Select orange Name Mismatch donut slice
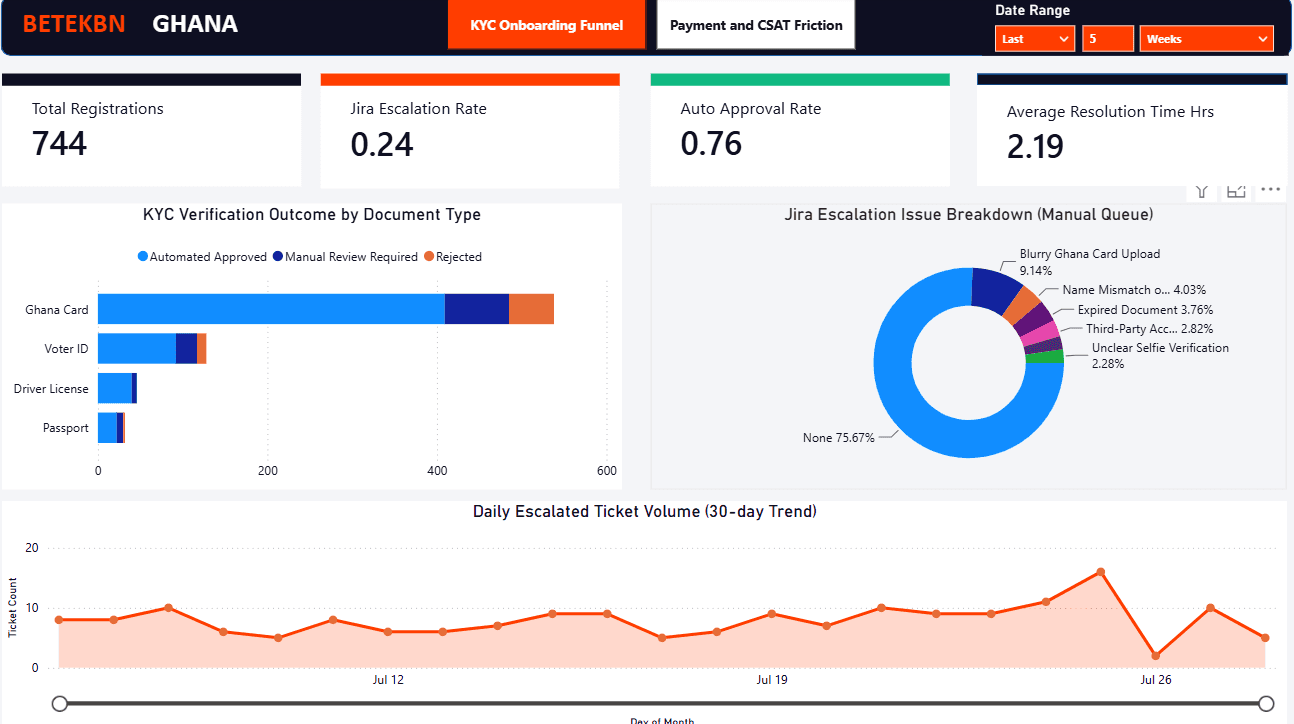Image resolution: width=1294 pixels, height=724 pixels. [1022, 305]
